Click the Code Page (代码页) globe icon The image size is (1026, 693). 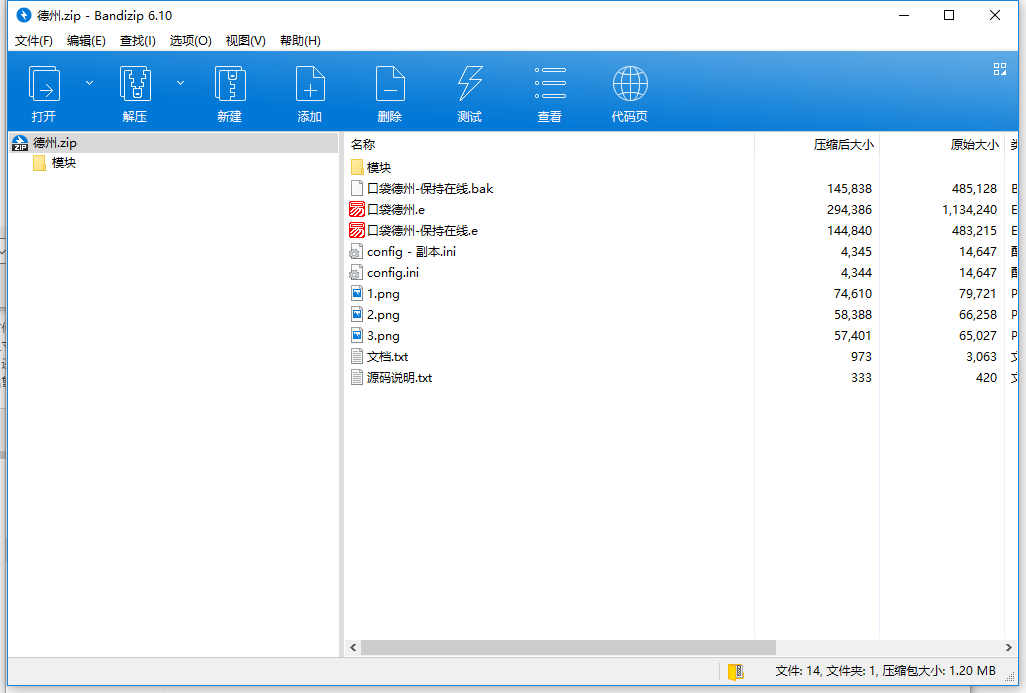click(630, 84)
